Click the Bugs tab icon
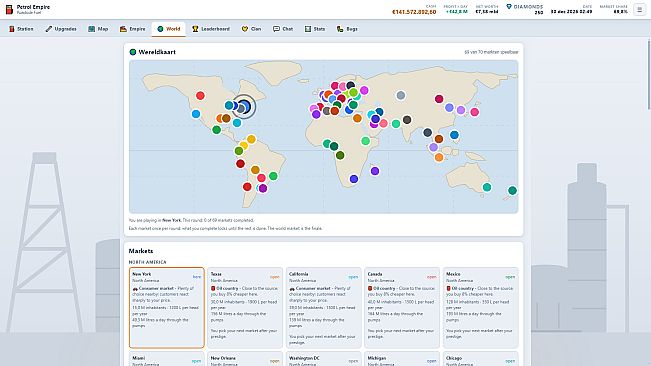651x366 pixels. coord(340,29)
